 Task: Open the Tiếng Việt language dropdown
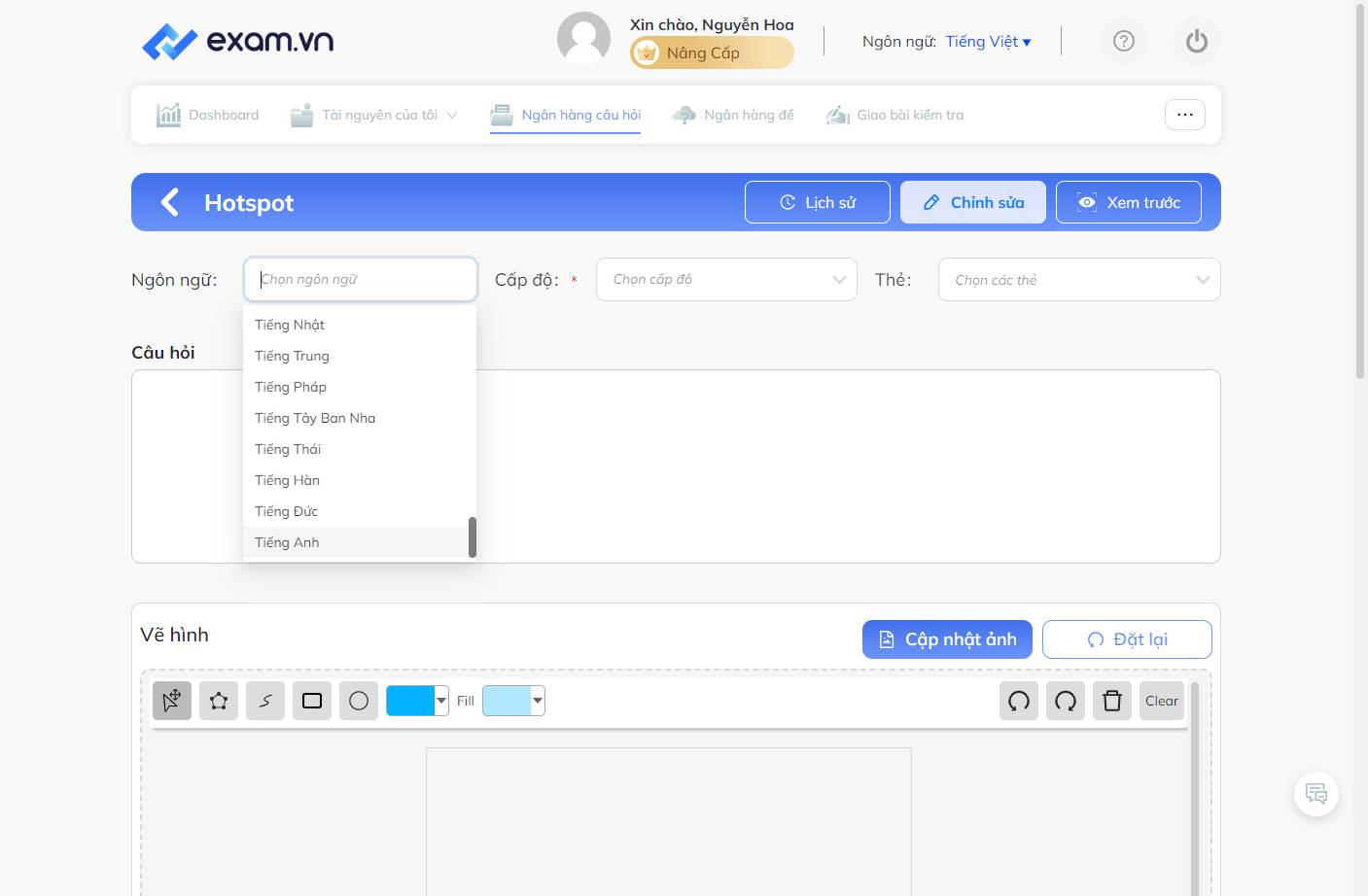989,41
